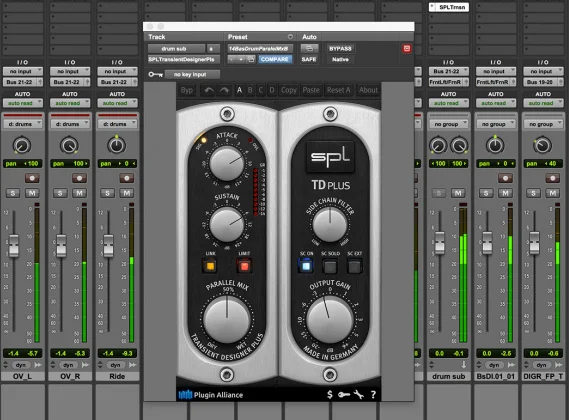Viewport: 569px width, 420px height.
Task: Click the Plugin Alliance logo
Action: coord(210,395)
